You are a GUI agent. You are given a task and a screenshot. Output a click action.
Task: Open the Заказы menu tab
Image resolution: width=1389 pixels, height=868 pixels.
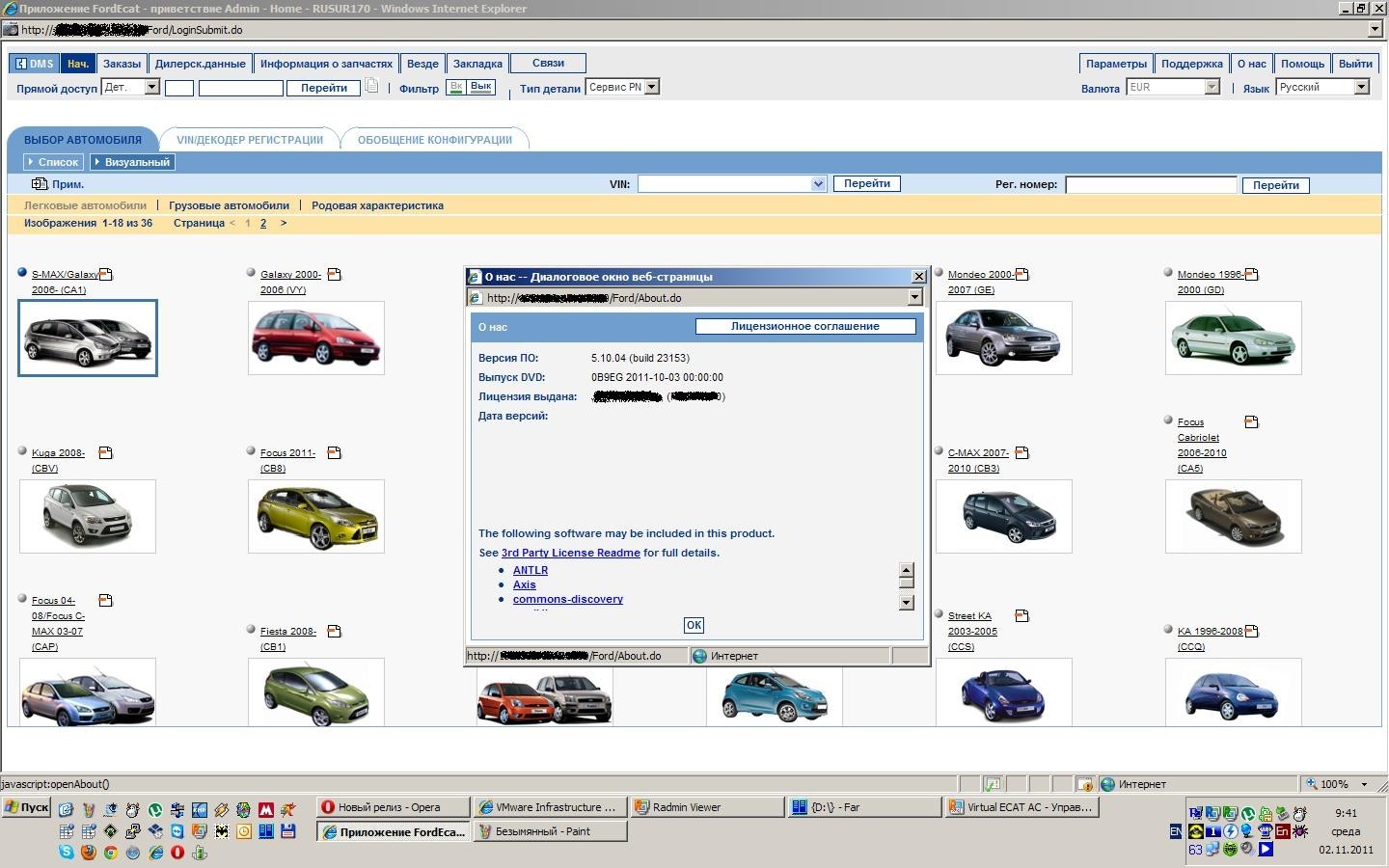click(x=122, y=64)
